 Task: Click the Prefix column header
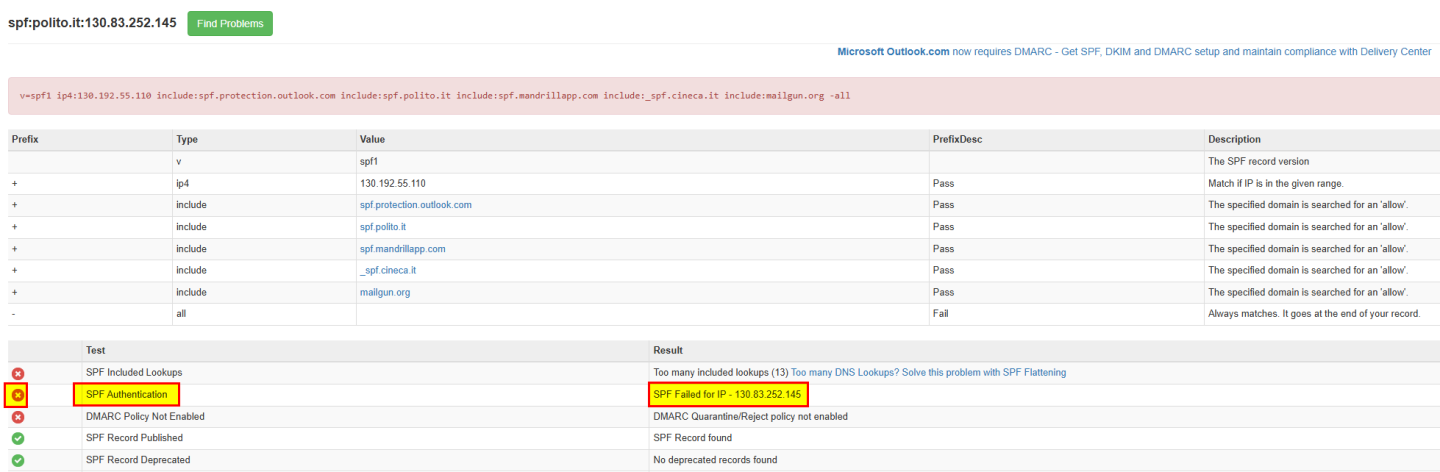(x=25, y=140)
